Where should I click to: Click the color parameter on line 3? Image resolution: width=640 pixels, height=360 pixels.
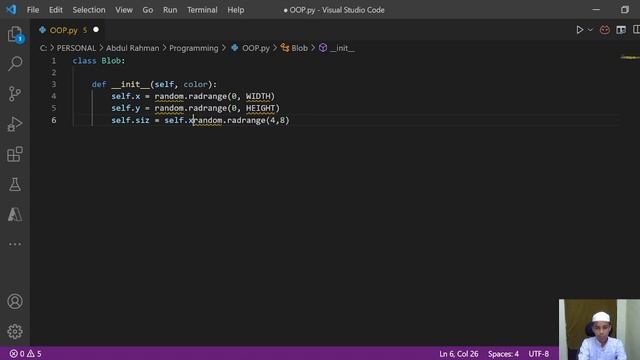pyautogui.click(x=196, y=84)
